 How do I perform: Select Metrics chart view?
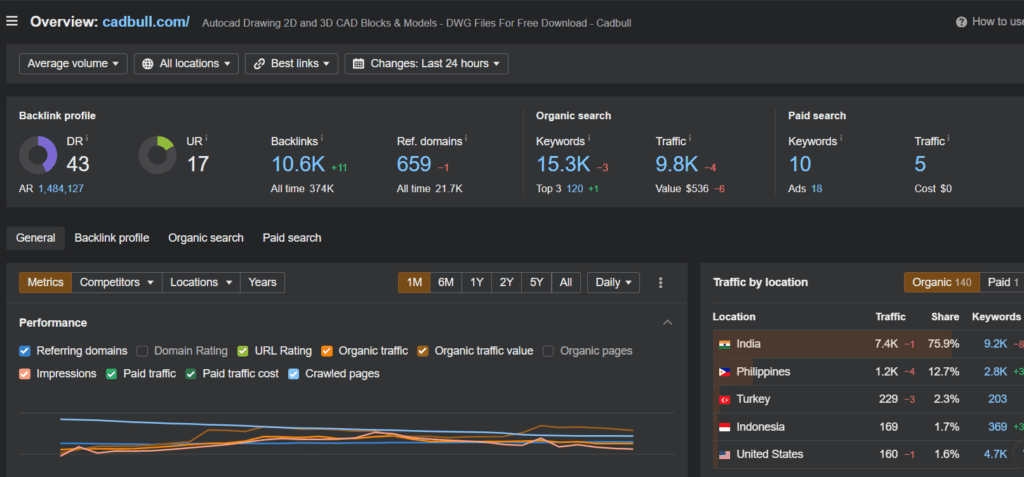[45, 282]
